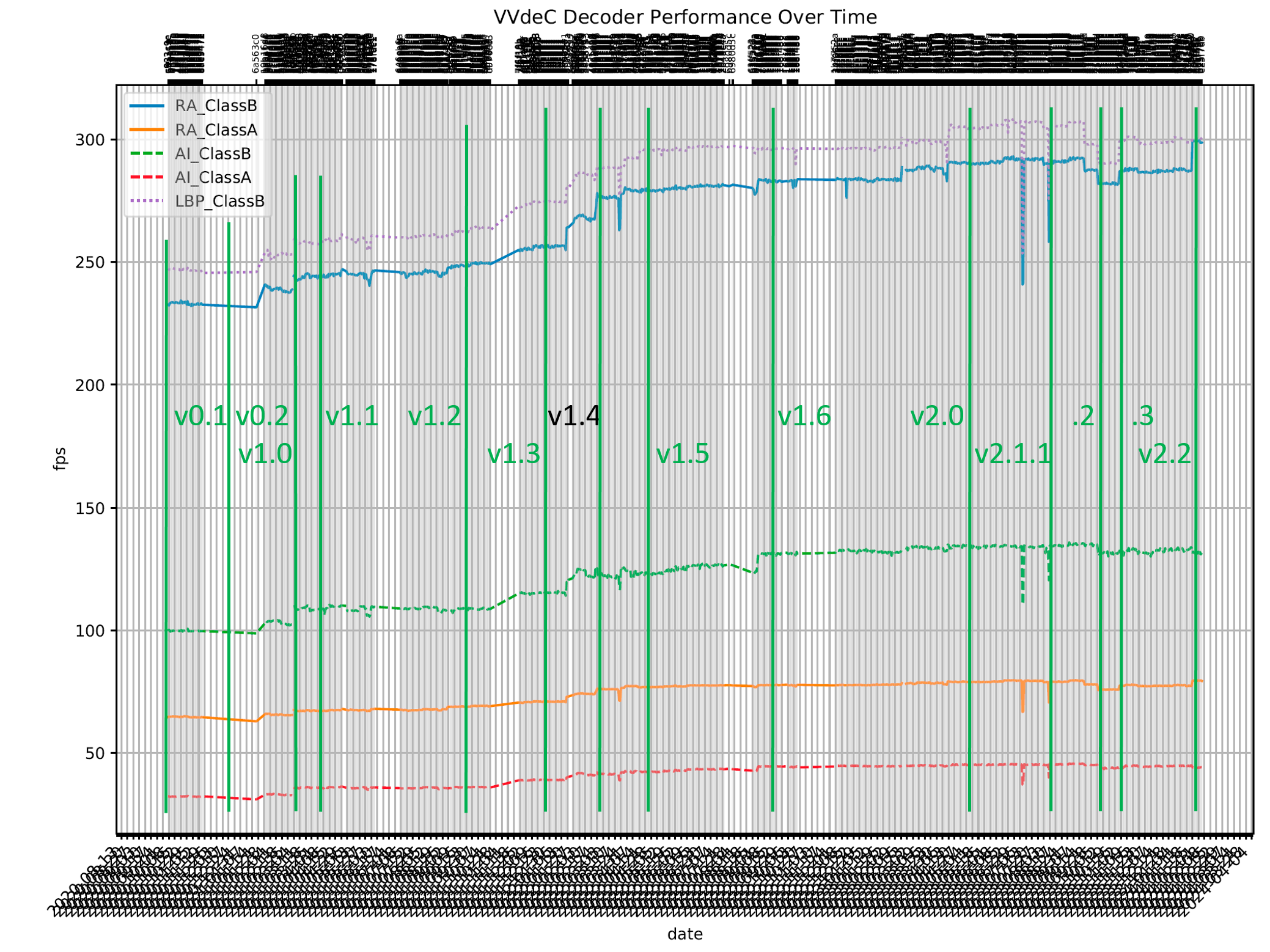This screenshot has height=952, width=1270.
Task: Click the v0.2 version label
Action: (262, 417)
